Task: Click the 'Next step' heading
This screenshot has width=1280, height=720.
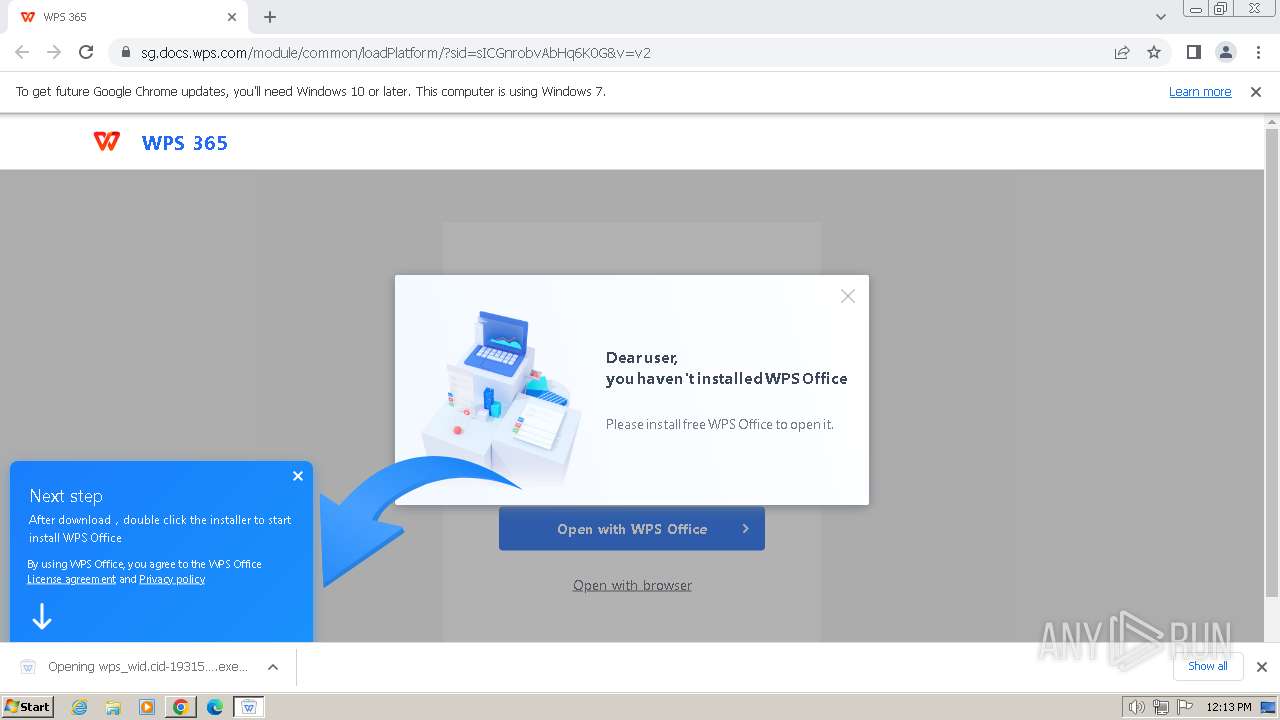Action: pos(66,496)
